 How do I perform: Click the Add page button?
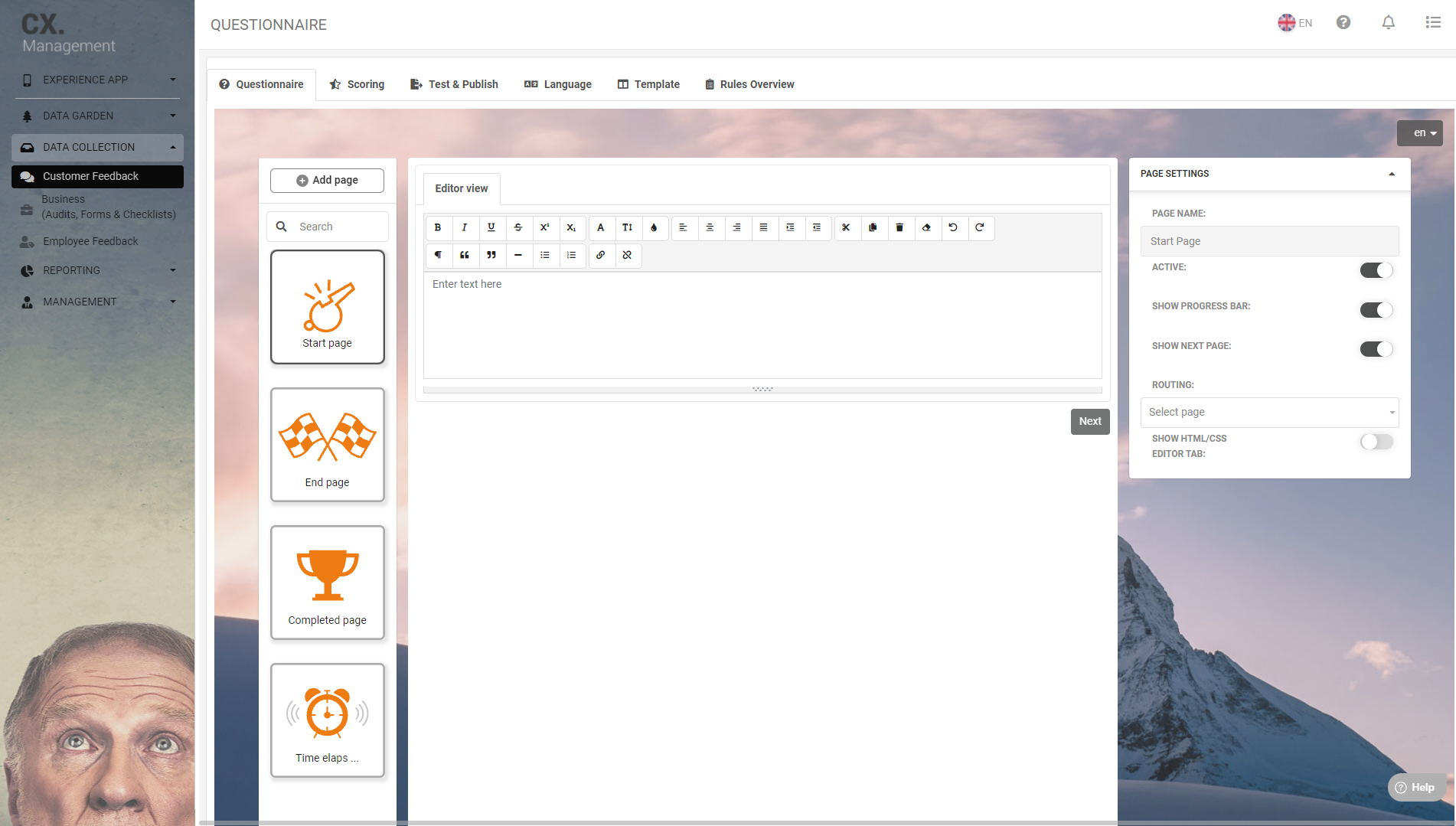[327, 180]
